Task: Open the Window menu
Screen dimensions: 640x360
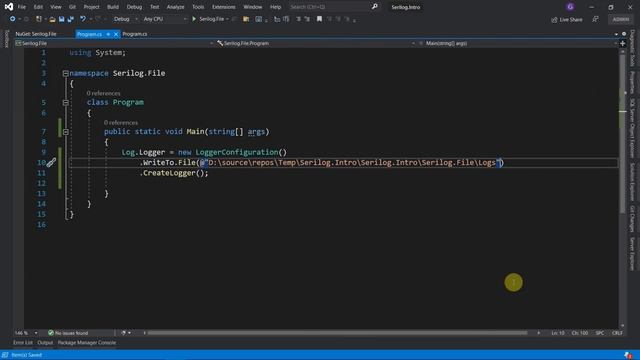Action: click(253, 7)
